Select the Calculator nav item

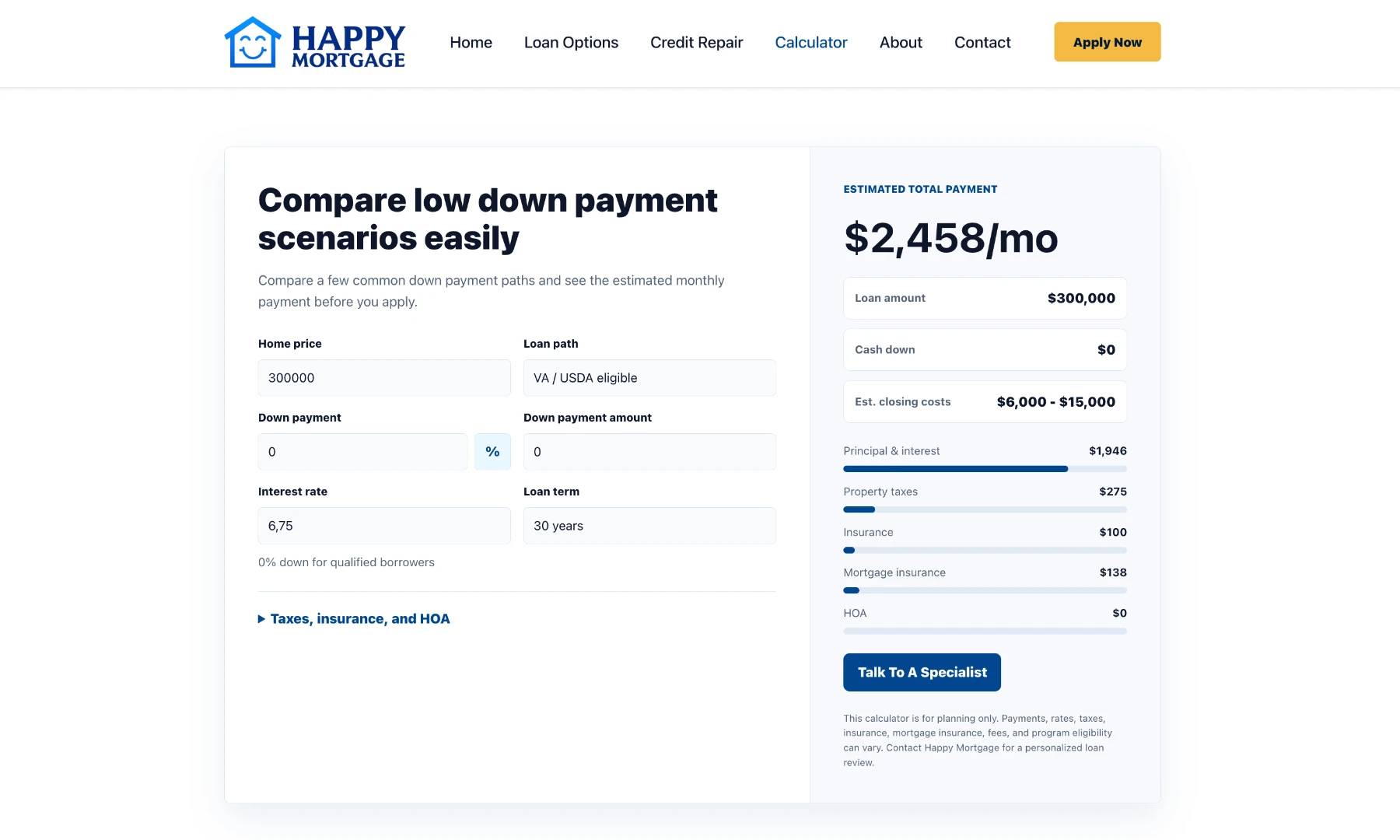click(x=811, y=43)
